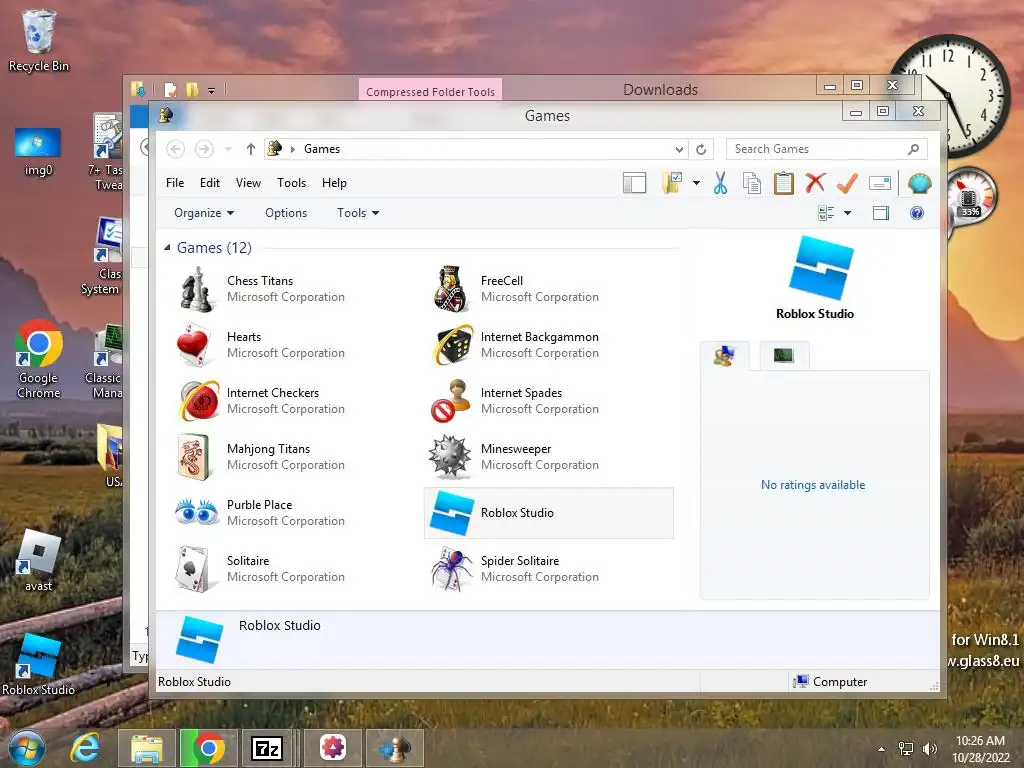The width and height of the screenshot is (1024, 768).
Task: Open the File menu
Action: 175,183
